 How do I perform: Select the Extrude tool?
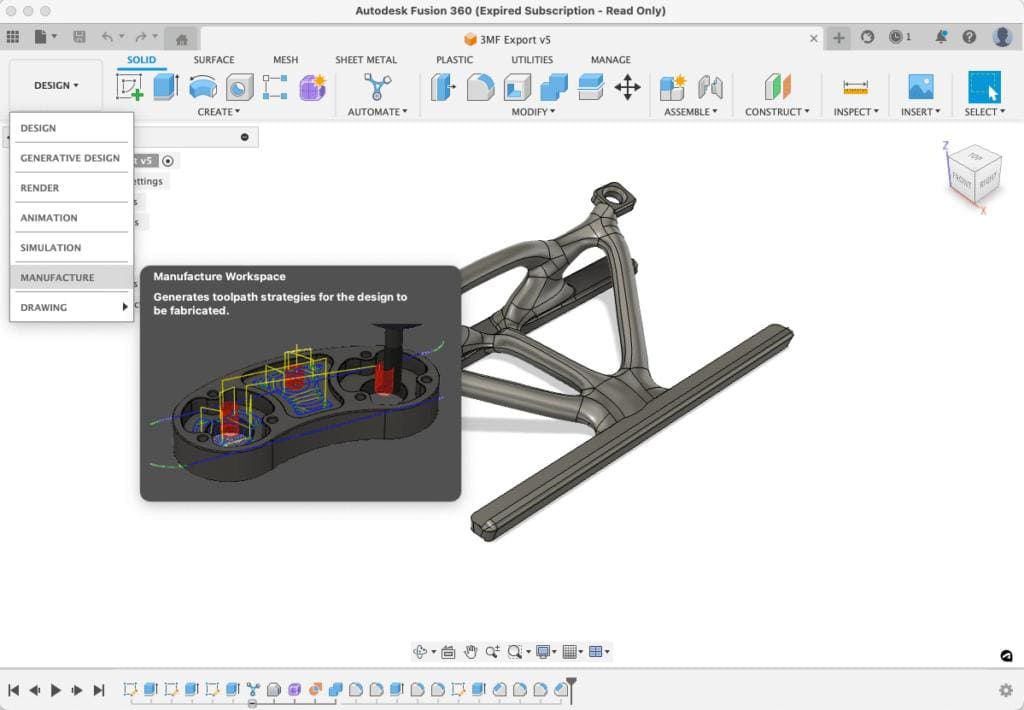click(166, 87)
